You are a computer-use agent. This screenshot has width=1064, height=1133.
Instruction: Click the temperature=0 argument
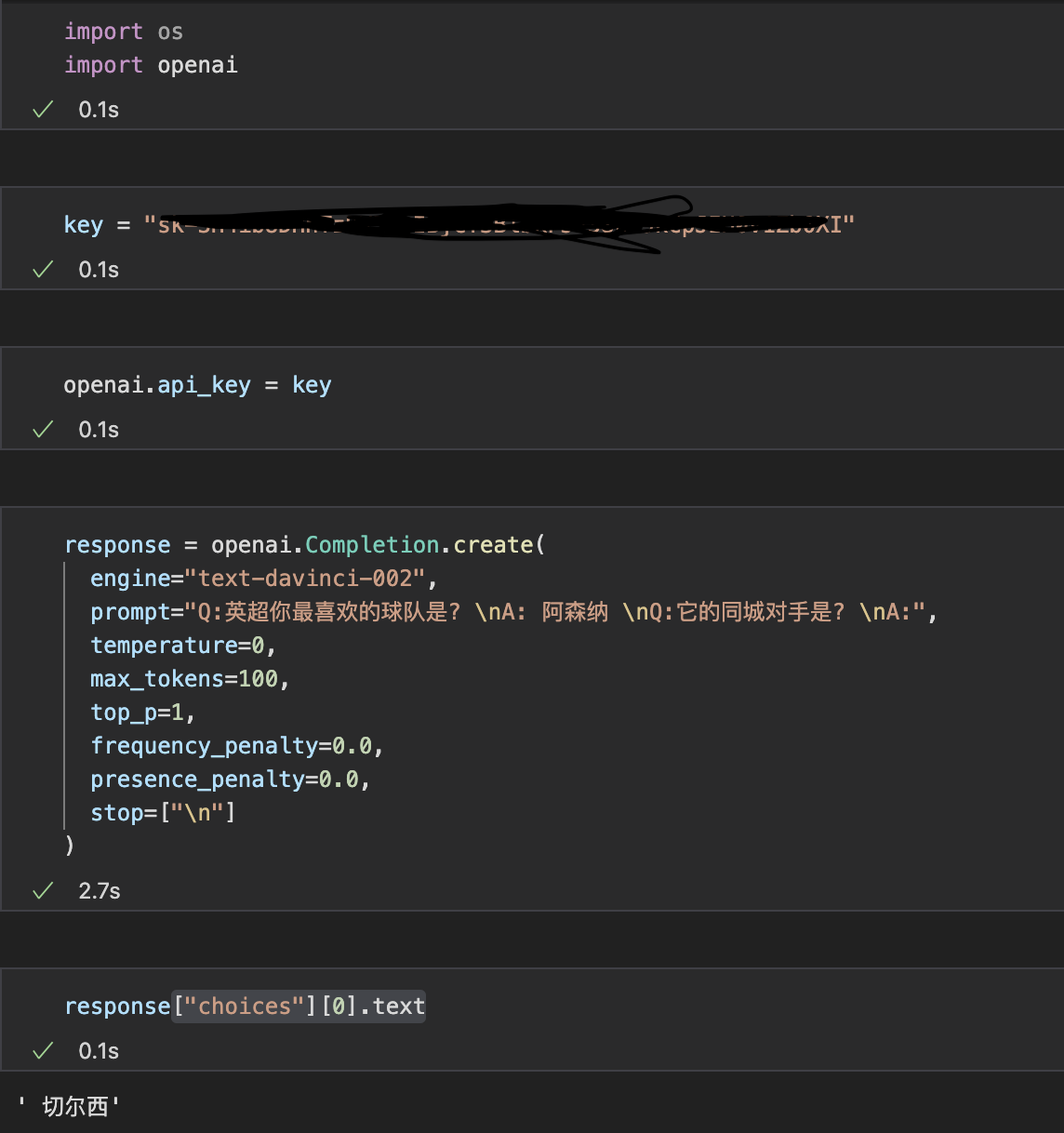[183, 646]
